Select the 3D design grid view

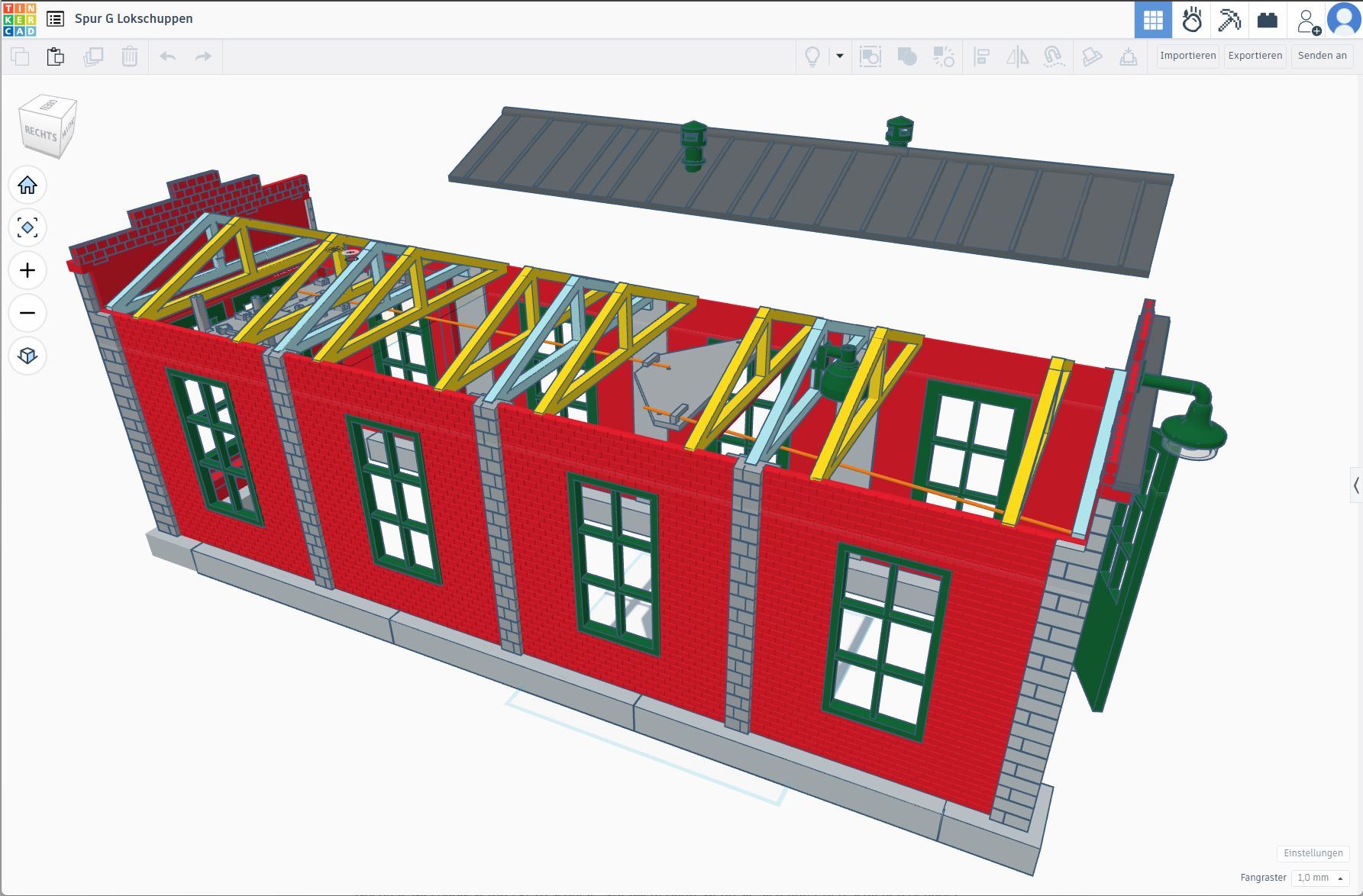[x=1153, y=20]
